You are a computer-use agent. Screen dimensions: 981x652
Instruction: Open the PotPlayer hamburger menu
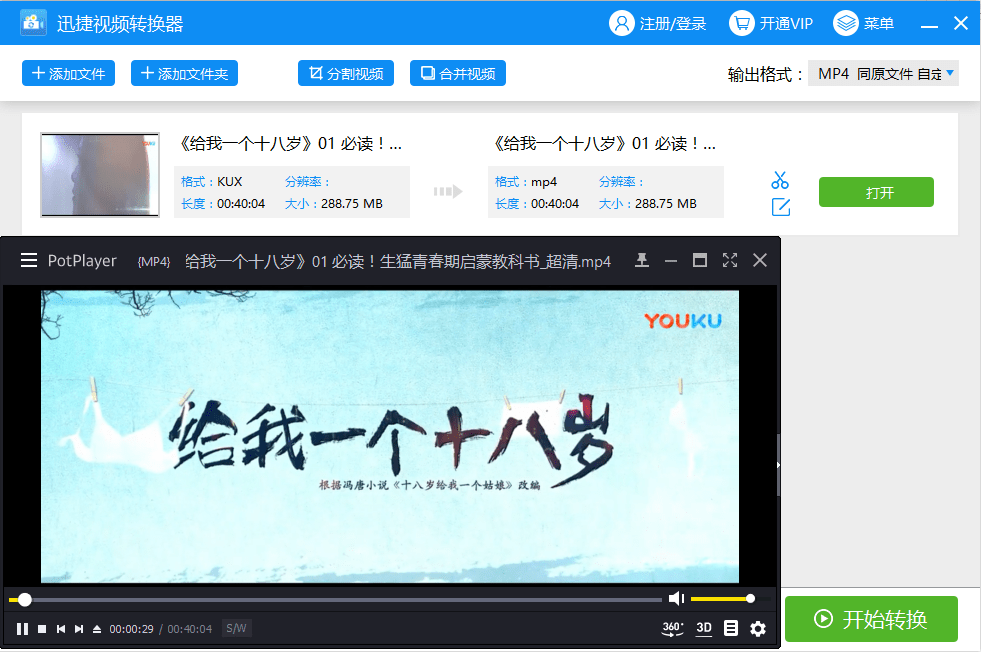[29, 260]
